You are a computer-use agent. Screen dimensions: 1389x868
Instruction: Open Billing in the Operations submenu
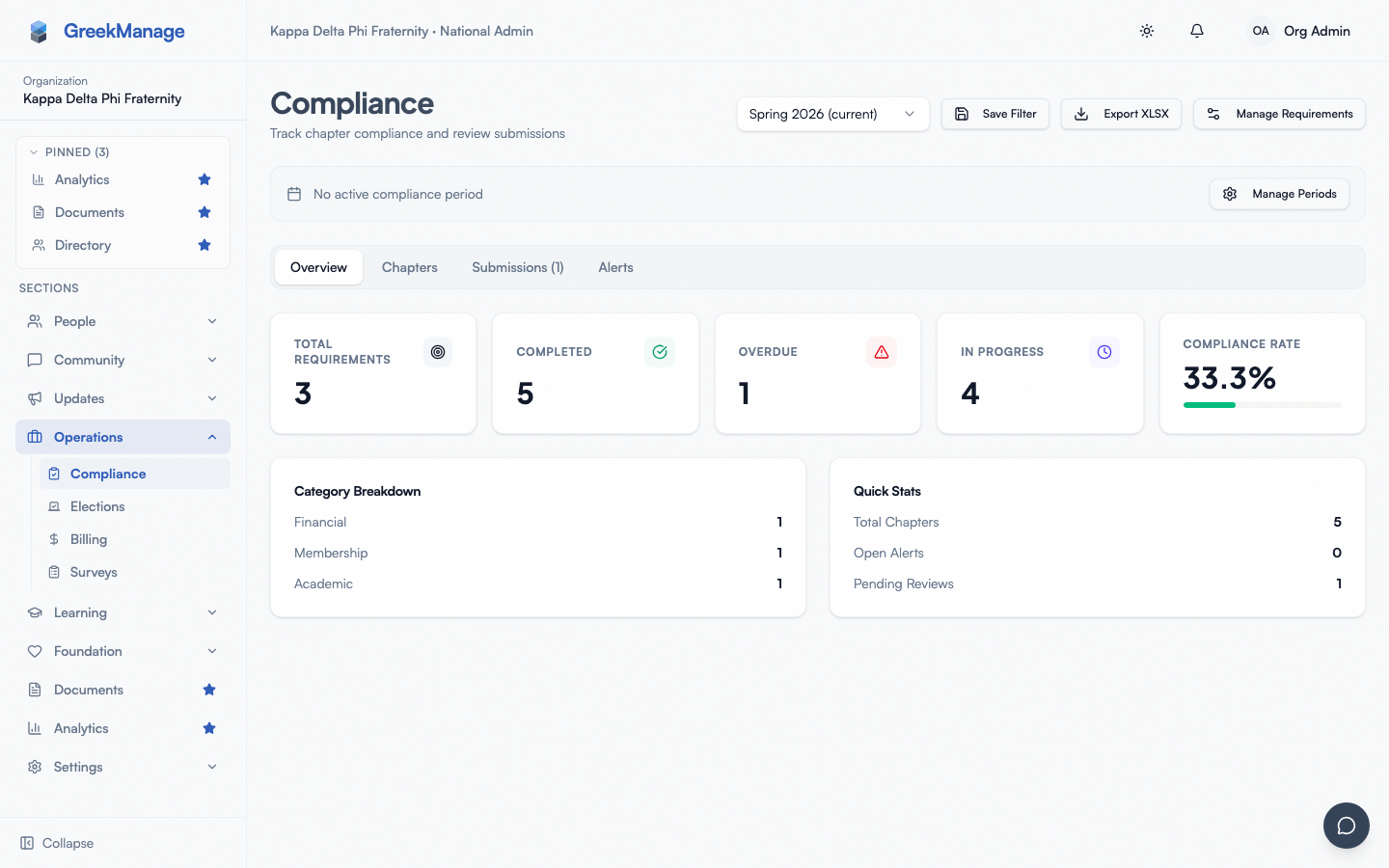[135, 539]
